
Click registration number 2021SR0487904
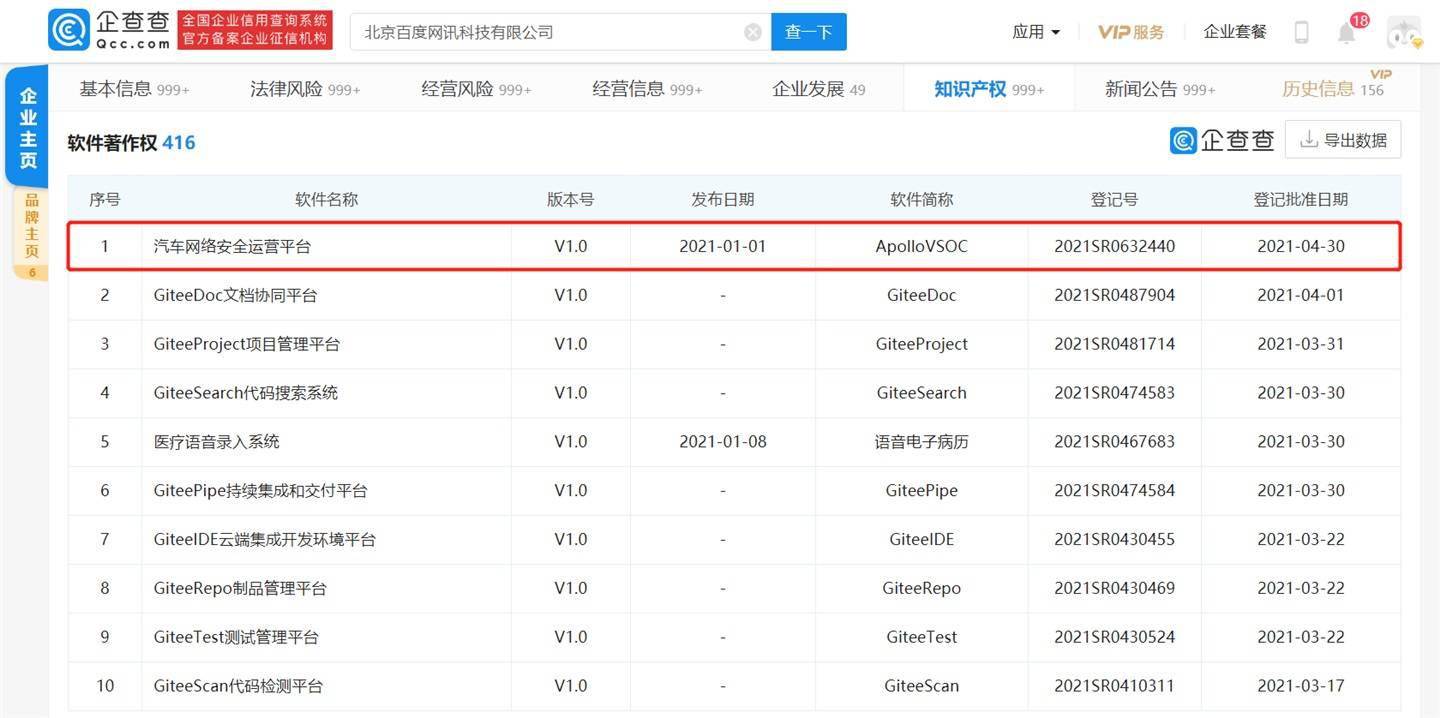coord(1114,295)
